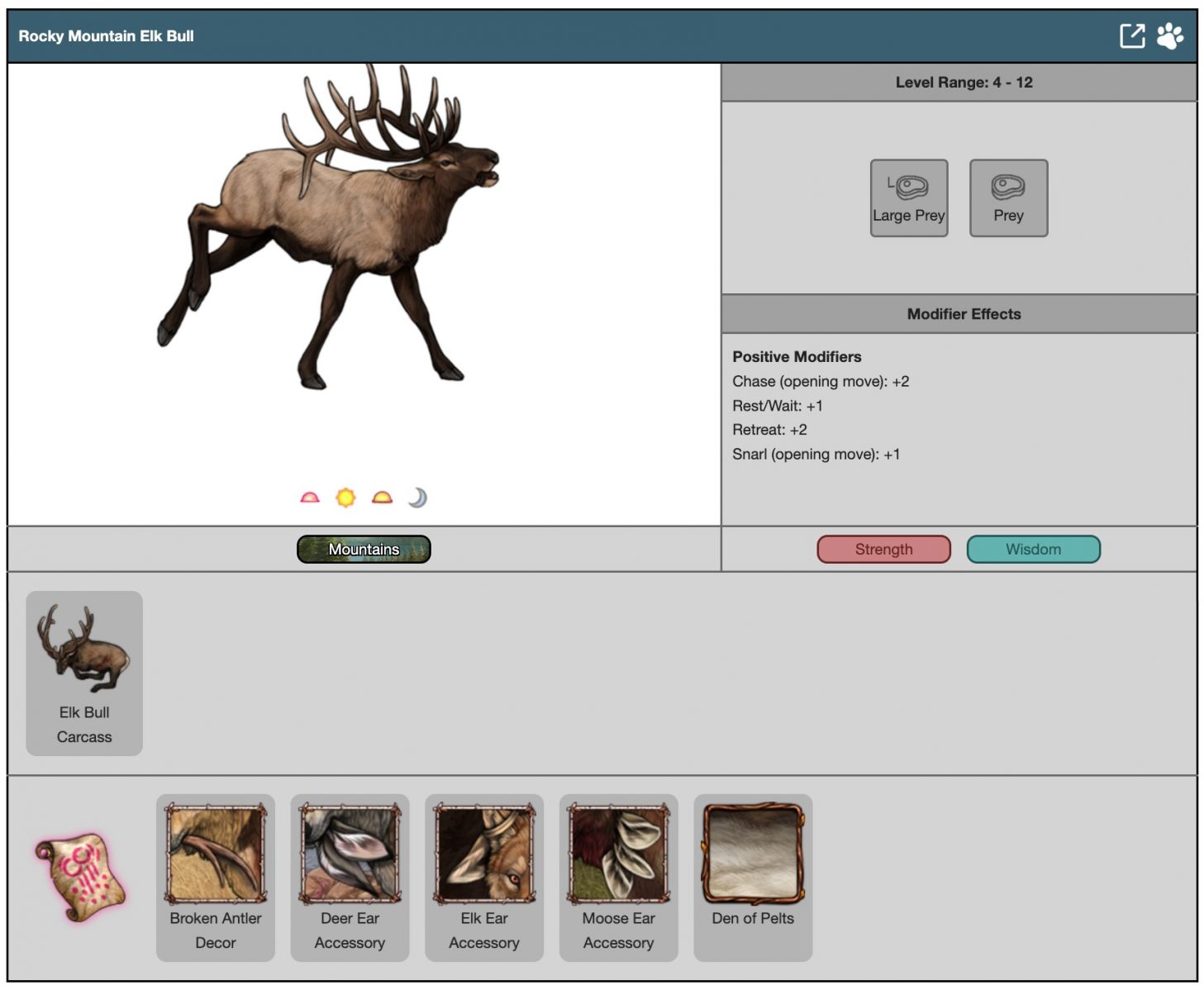Click the Large Prey meat tile

[908, 198]
